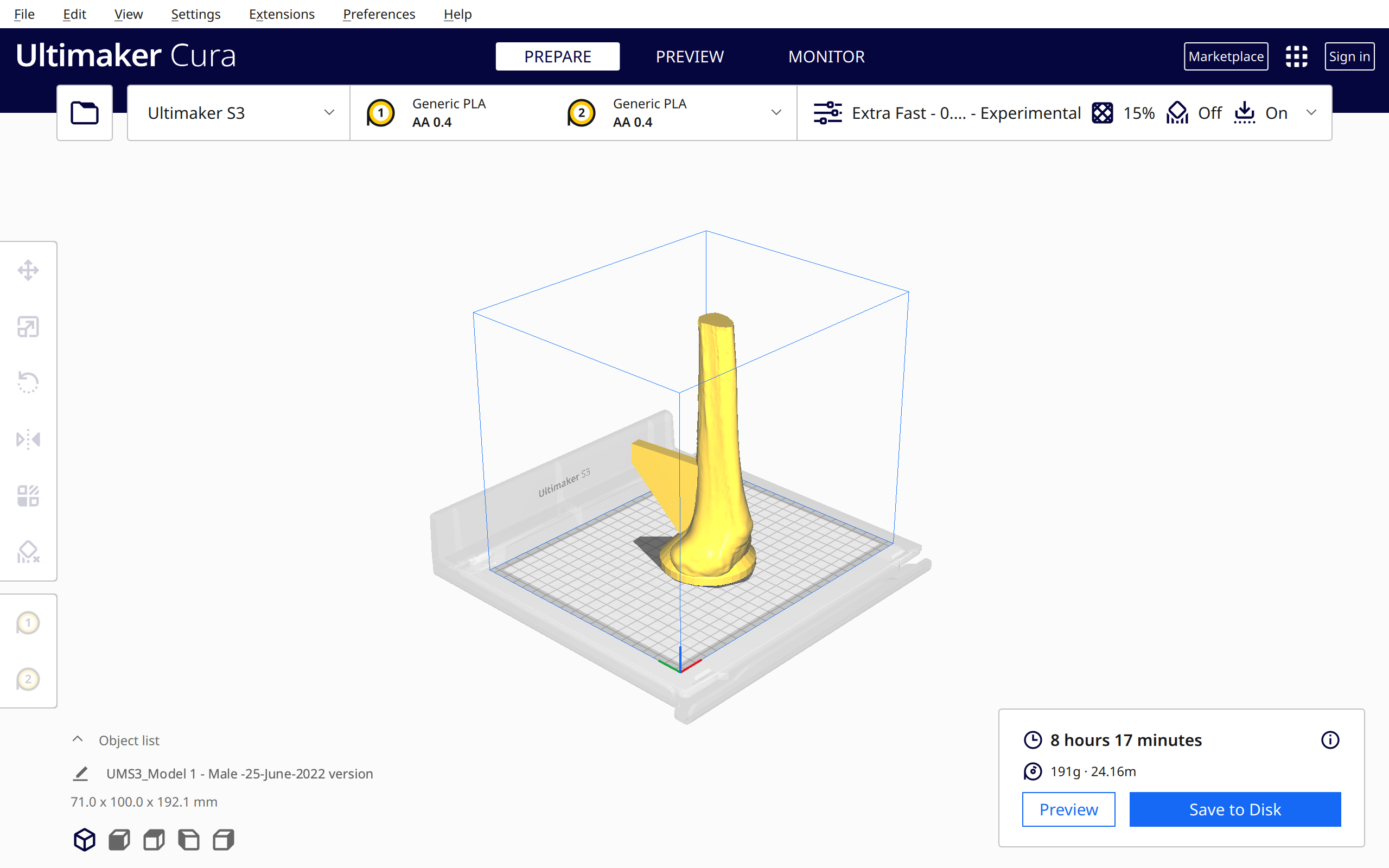Open the Extensions menu
This screenshot has height=868, width=1389.
(x=281, y=14)
